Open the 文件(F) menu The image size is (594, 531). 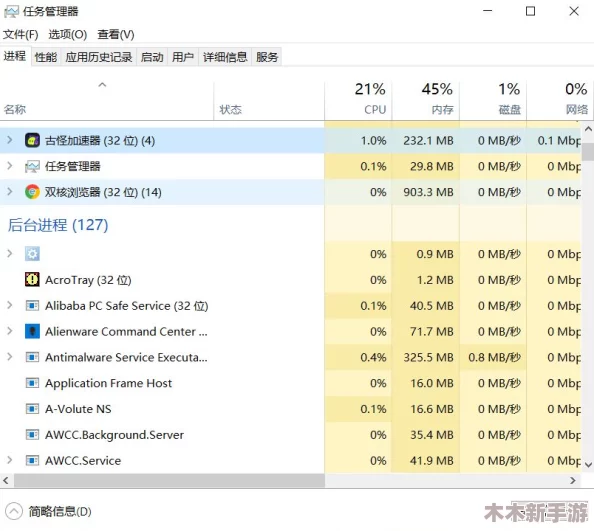click(x=20, y=35)
